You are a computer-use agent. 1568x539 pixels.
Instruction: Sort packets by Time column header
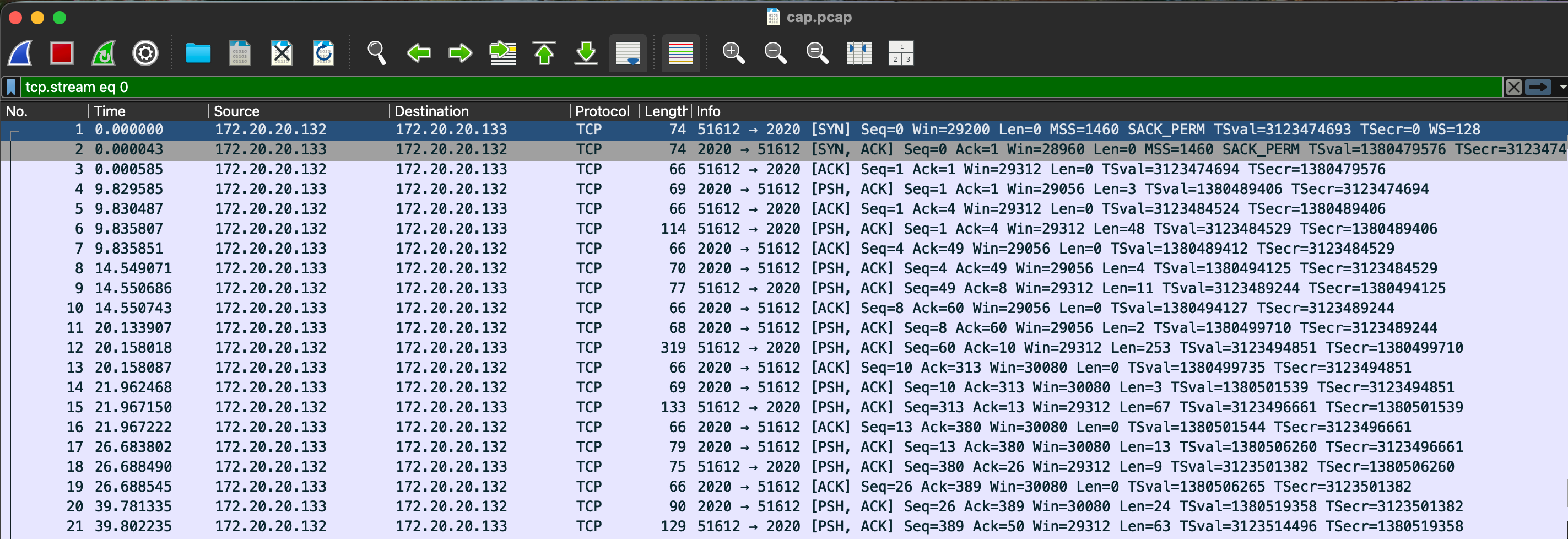pyautogui.click(x=110, y=111)
